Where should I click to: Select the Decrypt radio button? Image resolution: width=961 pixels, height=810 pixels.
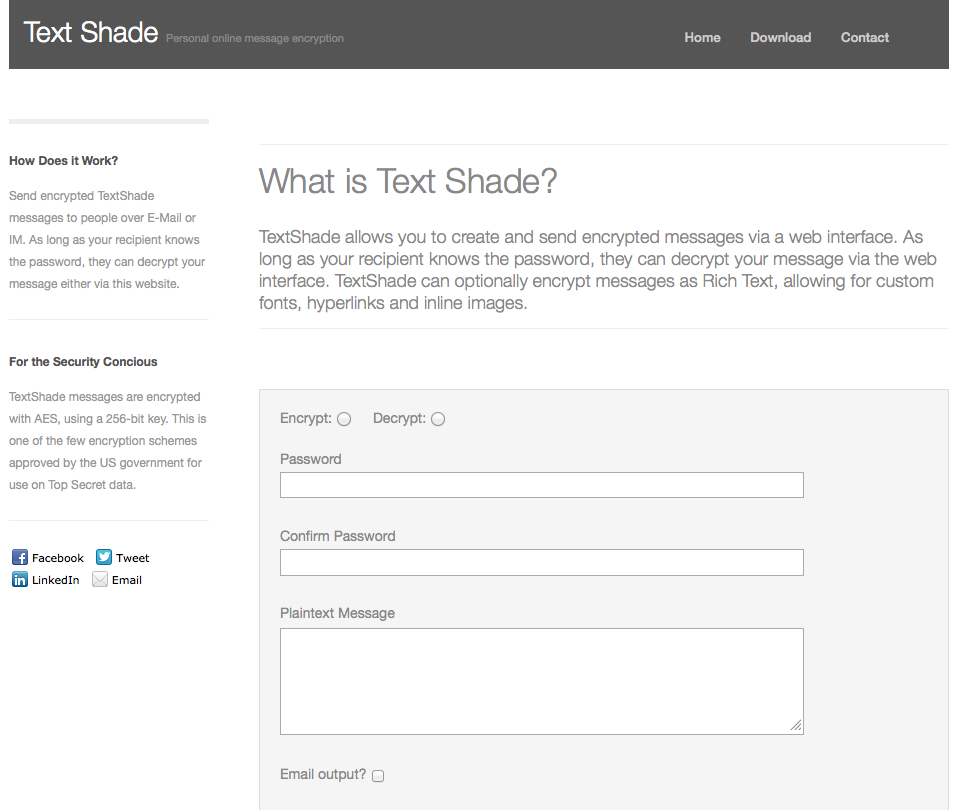point(437,418)
